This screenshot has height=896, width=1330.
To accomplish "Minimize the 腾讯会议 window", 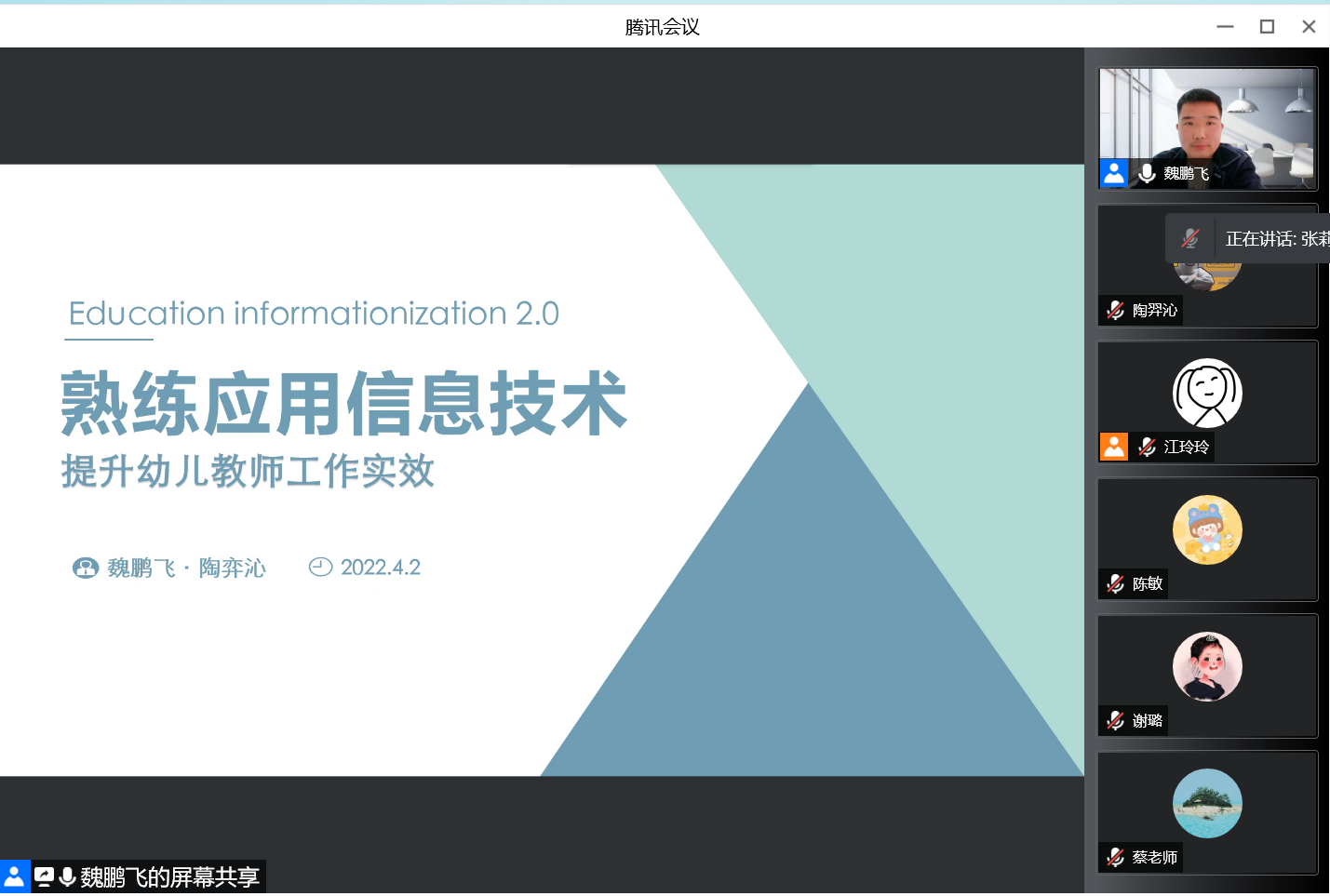I will tap(1225, 26).
